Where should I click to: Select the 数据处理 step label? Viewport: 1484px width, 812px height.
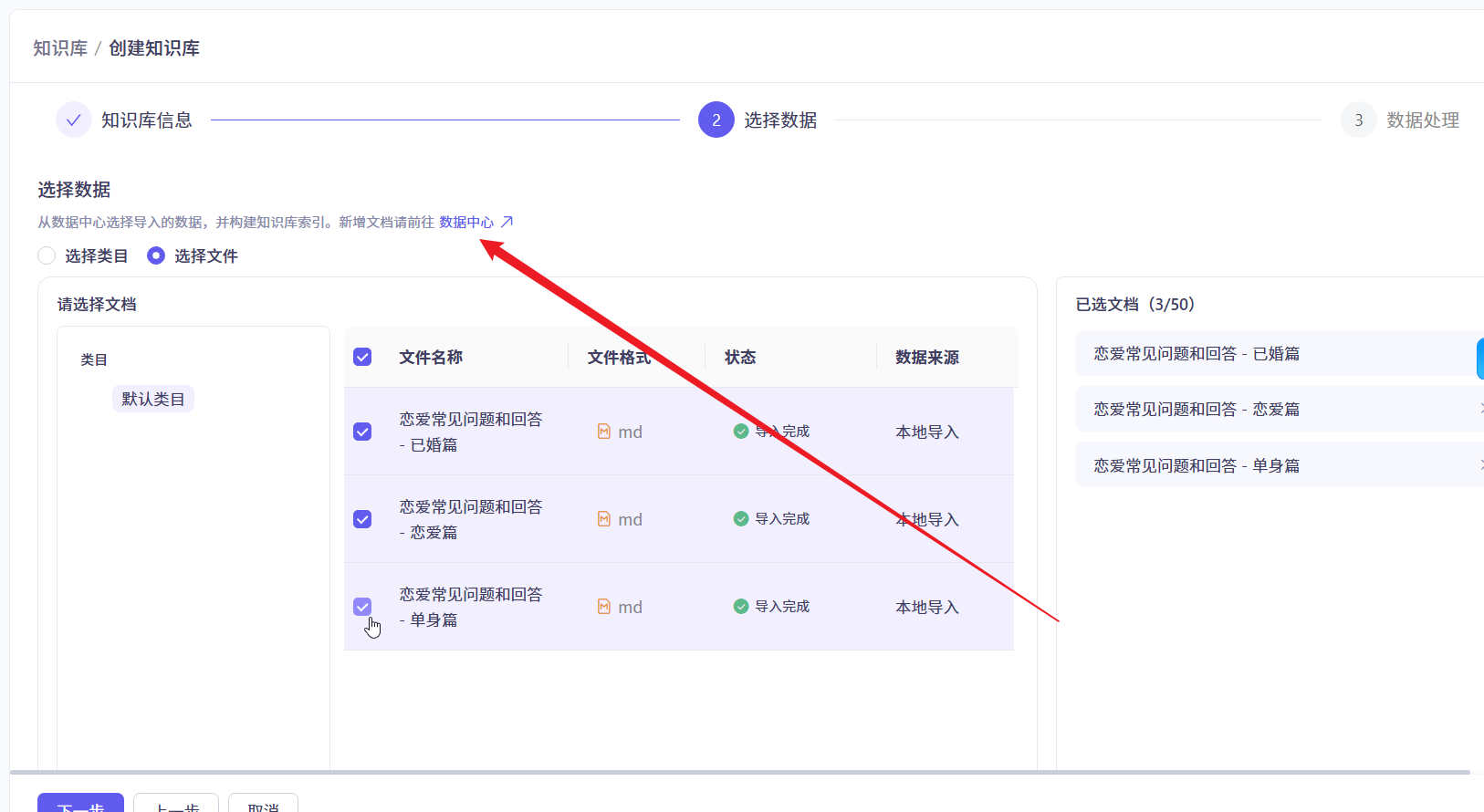pos(1423,120)
